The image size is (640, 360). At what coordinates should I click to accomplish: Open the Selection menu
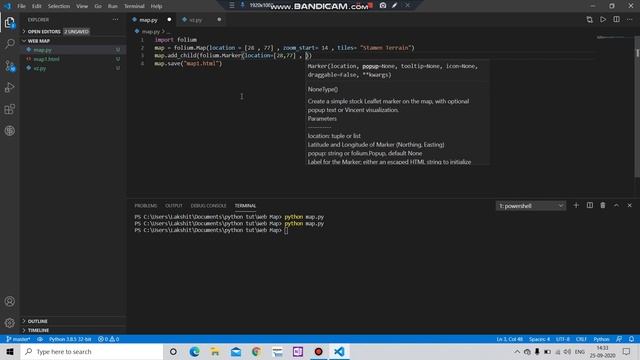59,6
